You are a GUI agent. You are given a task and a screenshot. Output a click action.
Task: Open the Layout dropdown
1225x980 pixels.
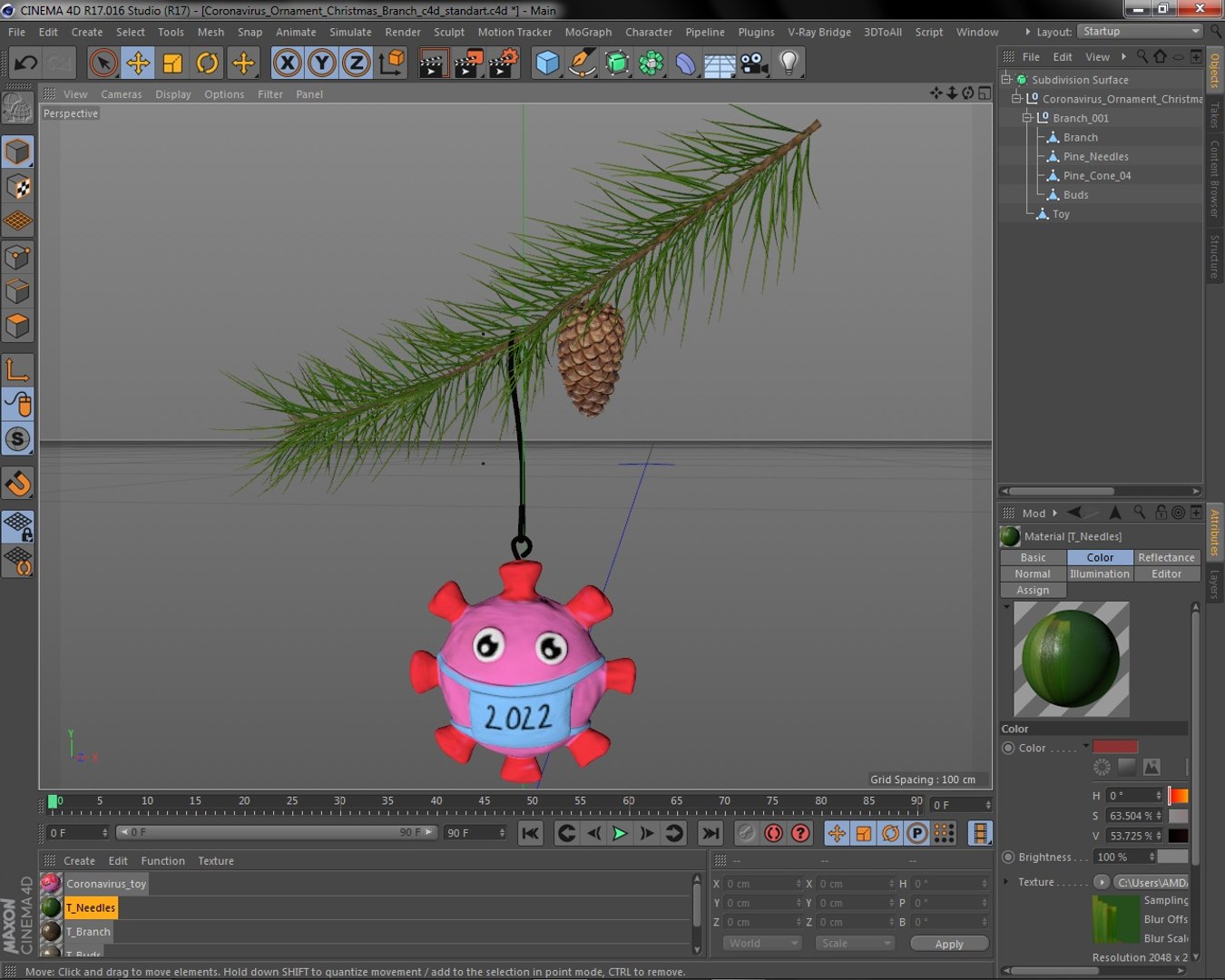(x=1140, y=31)
